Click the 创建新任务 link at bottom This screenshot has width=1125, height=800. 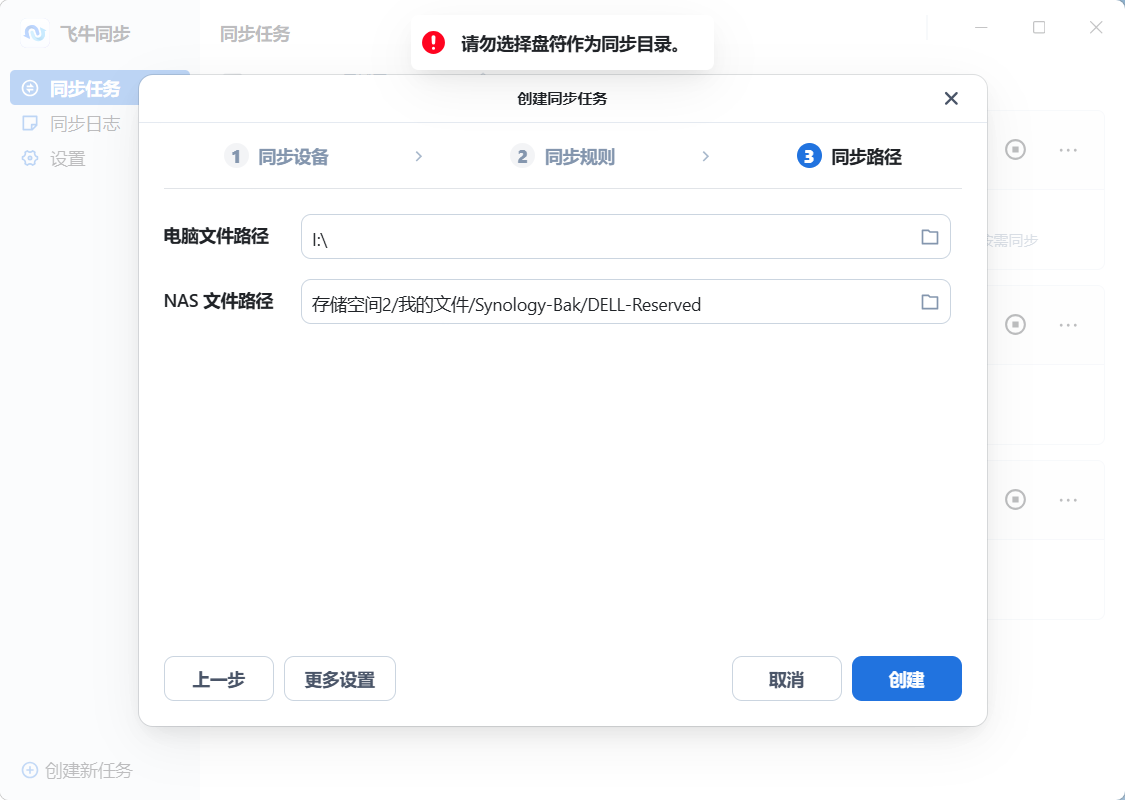[77, 770]
